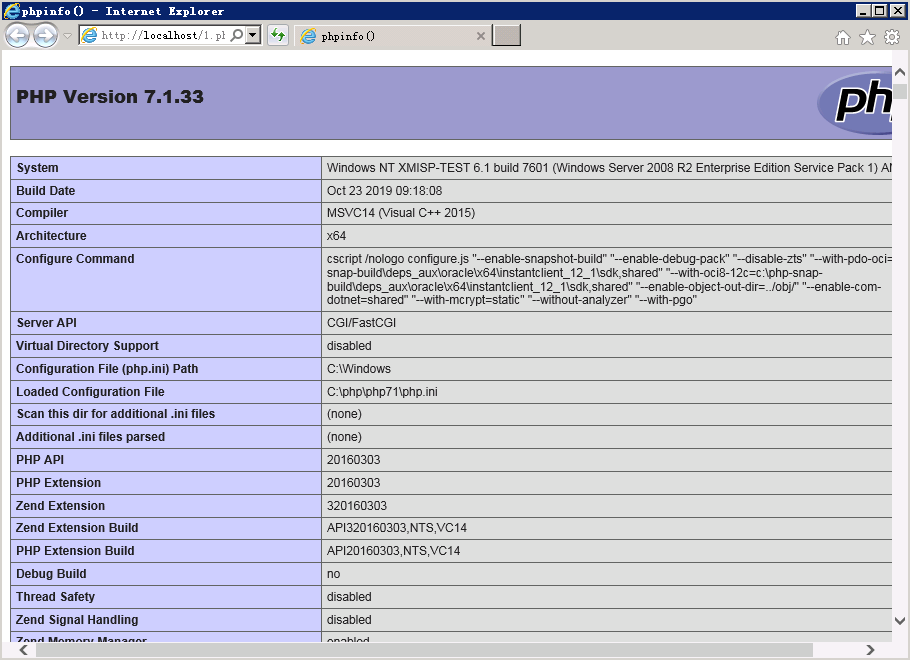The image size is (910, 660).
Task: Click the Internet Explorer title bar icon
Action: pyautogui.click(x=11, y=11)
